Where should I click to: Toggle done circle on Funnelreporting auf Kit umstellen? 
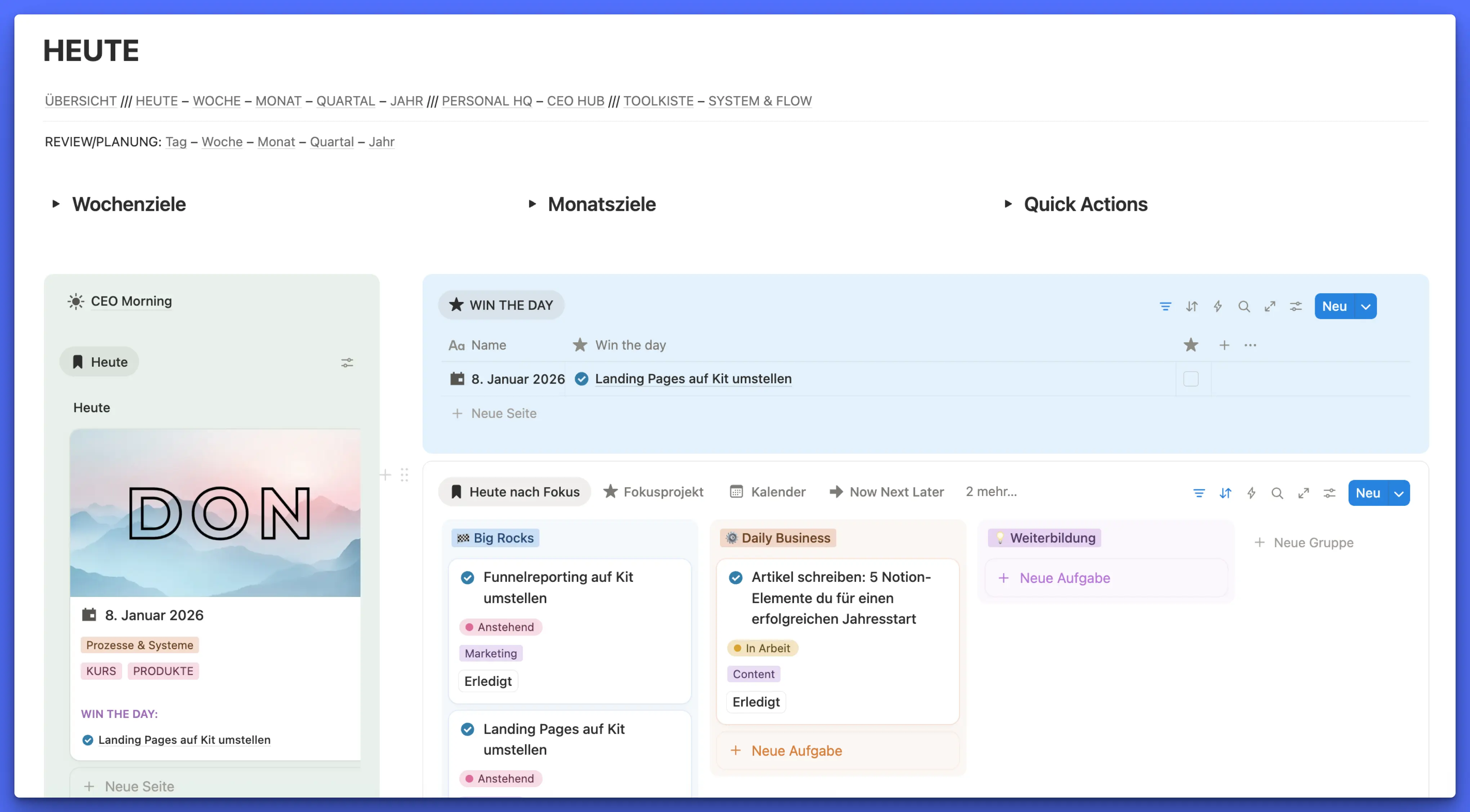pos(467,577)
